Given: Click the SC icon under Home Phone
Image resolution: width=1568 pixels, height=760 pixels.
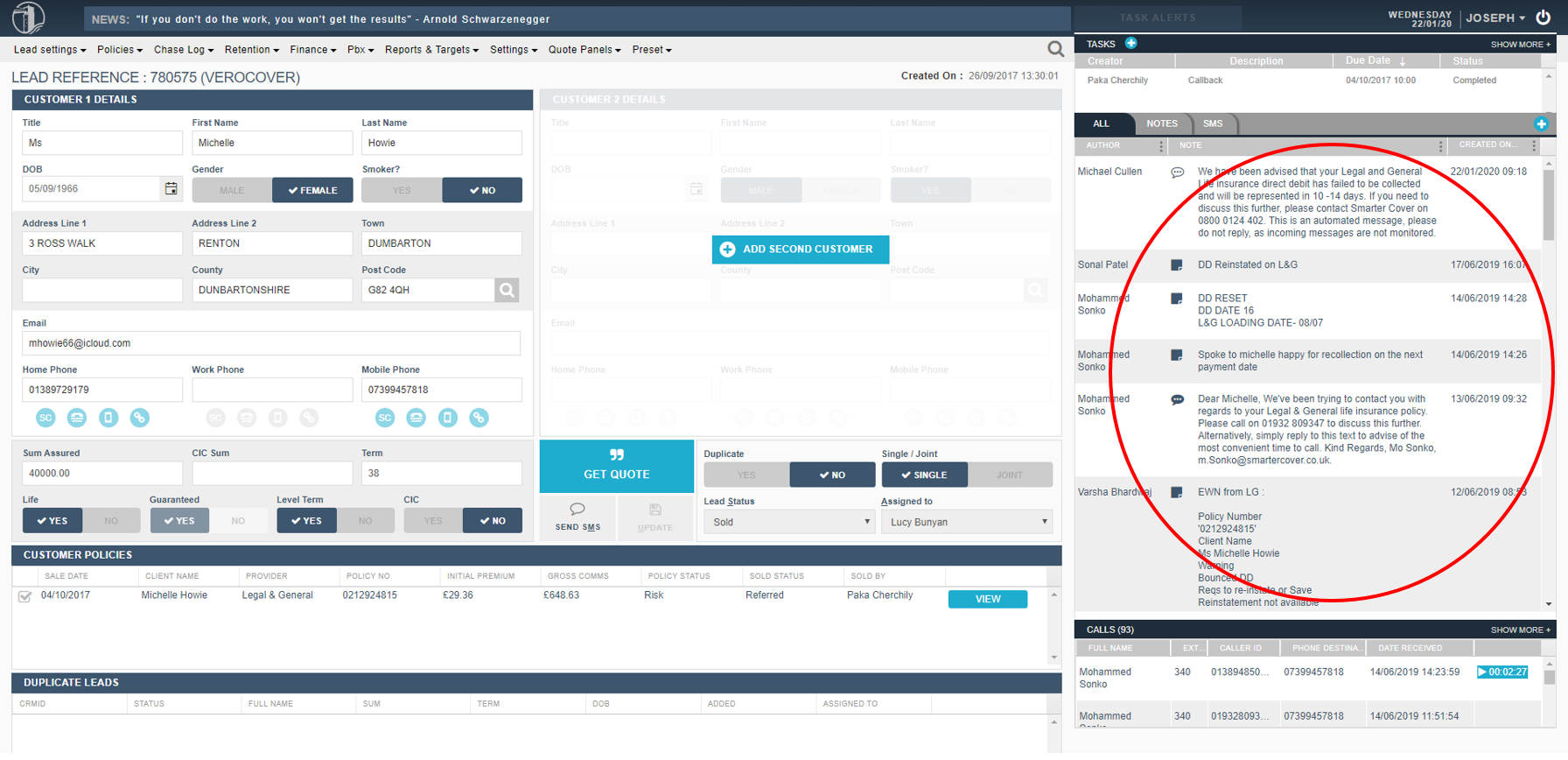Looking at the screenshot, I should tap(45, 419).
